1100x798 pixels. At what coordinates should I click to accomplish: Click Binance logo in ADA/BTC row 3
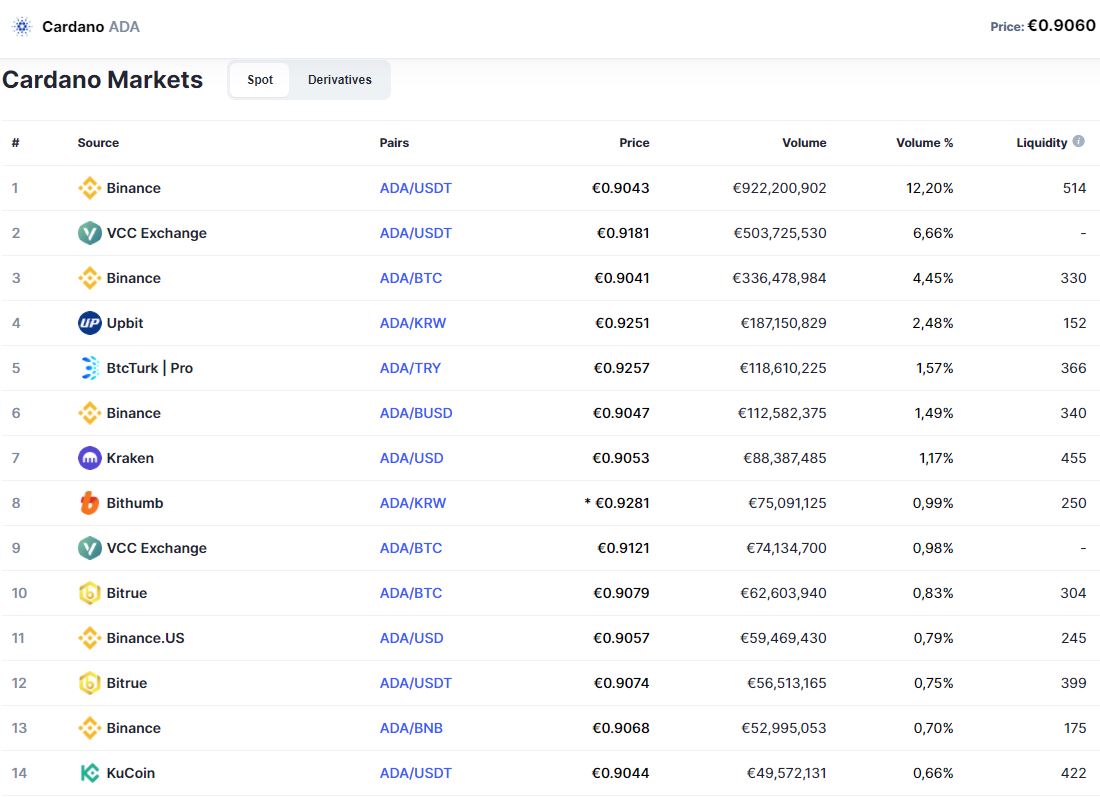[x=90, y=278]
